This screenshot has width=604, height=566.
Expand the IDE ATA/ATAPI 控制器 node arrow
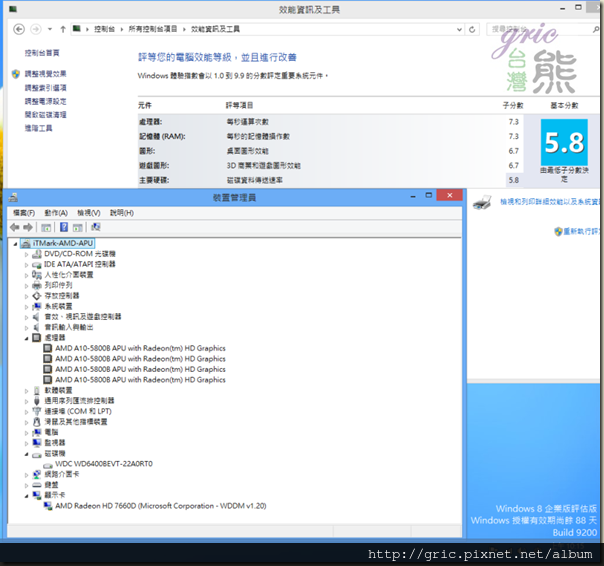[x=26, y=265]
